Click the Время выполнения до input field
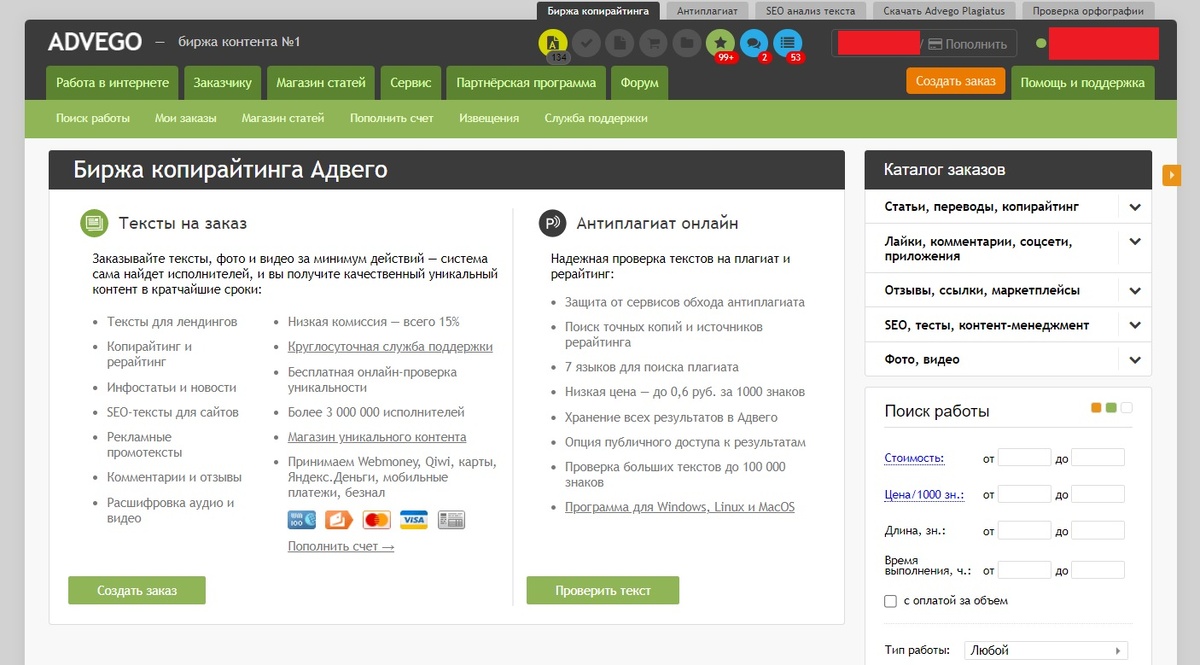1200x665 pixels. point(1098,570)
